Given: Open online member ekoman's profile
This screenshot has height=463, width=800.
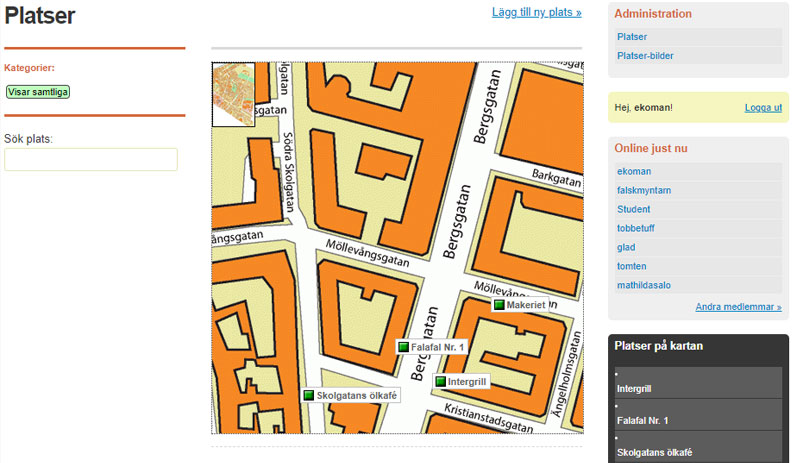Looking at the screenshot, I should point(634,172).
